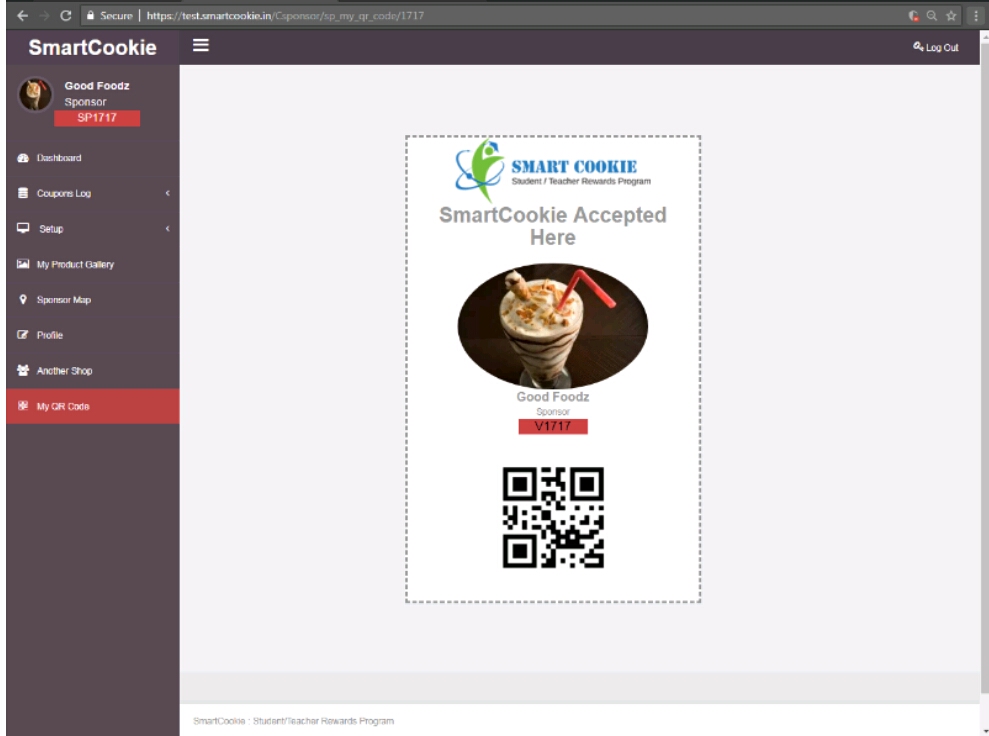This screenshot has height=736, width=989.
Task: Click the Log Out link
Action: coord(936,47)
